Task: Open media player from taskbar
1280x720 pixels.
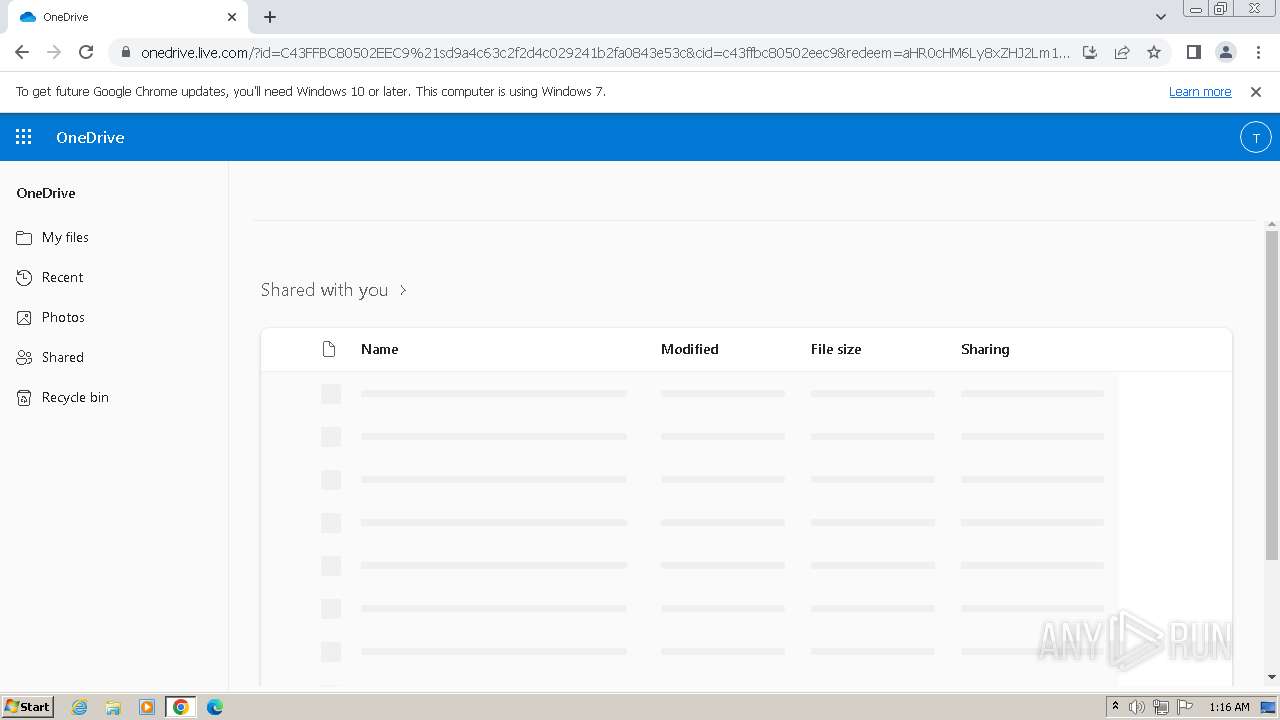Action: tap(147, 707)
